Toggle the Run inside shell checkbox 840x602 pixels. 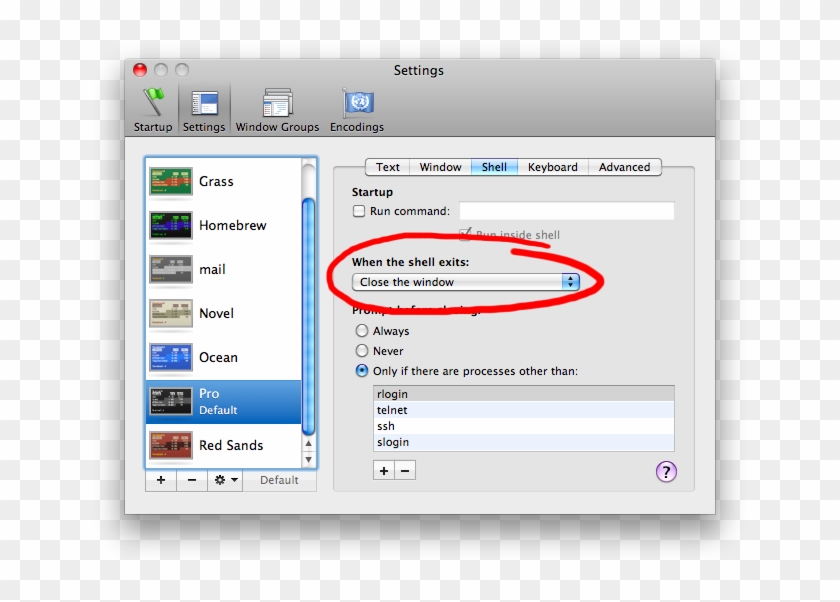(465, 234)
